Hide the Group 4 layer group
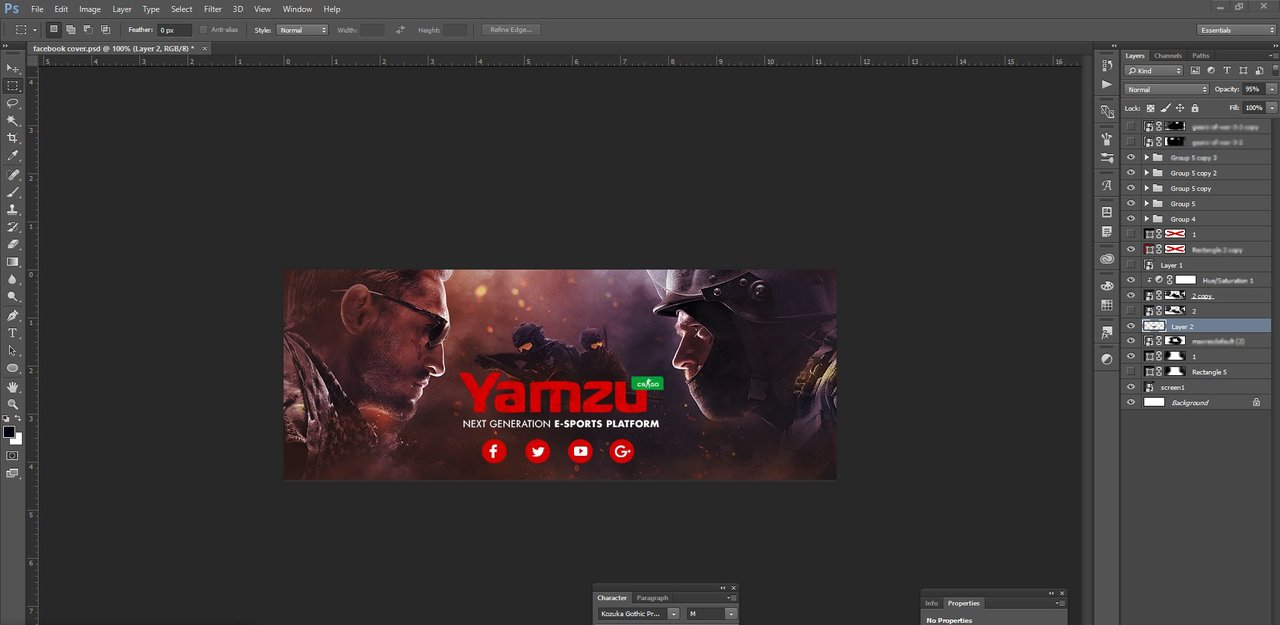The width and height of the screenshot is (1280, 625). 1131,219
